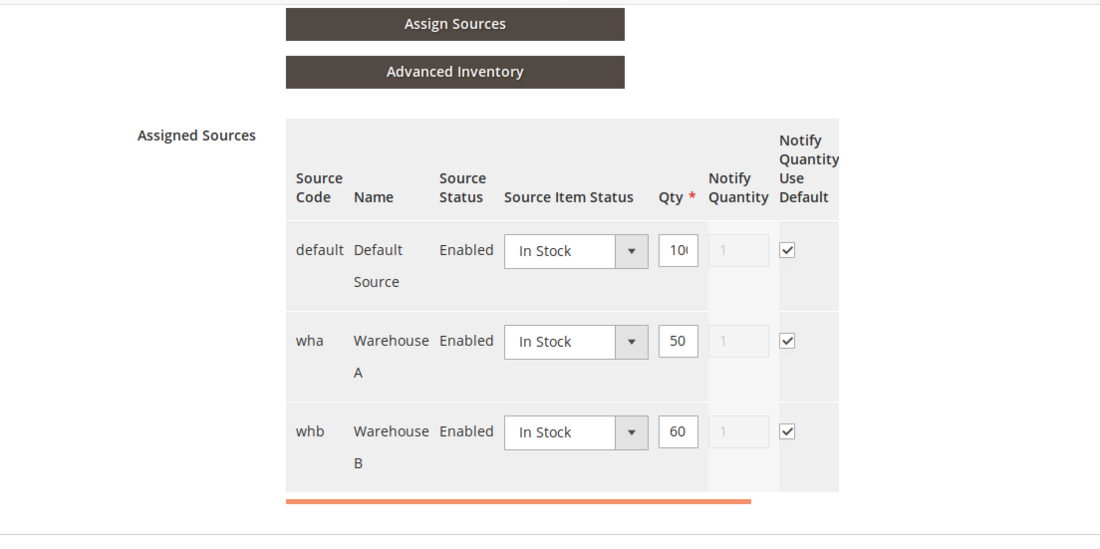Image resolution: width=1100 pixels, height=549 pixels.
Task: Click the orange horizontal scrollbar below the table
Action: coord(518,501)
